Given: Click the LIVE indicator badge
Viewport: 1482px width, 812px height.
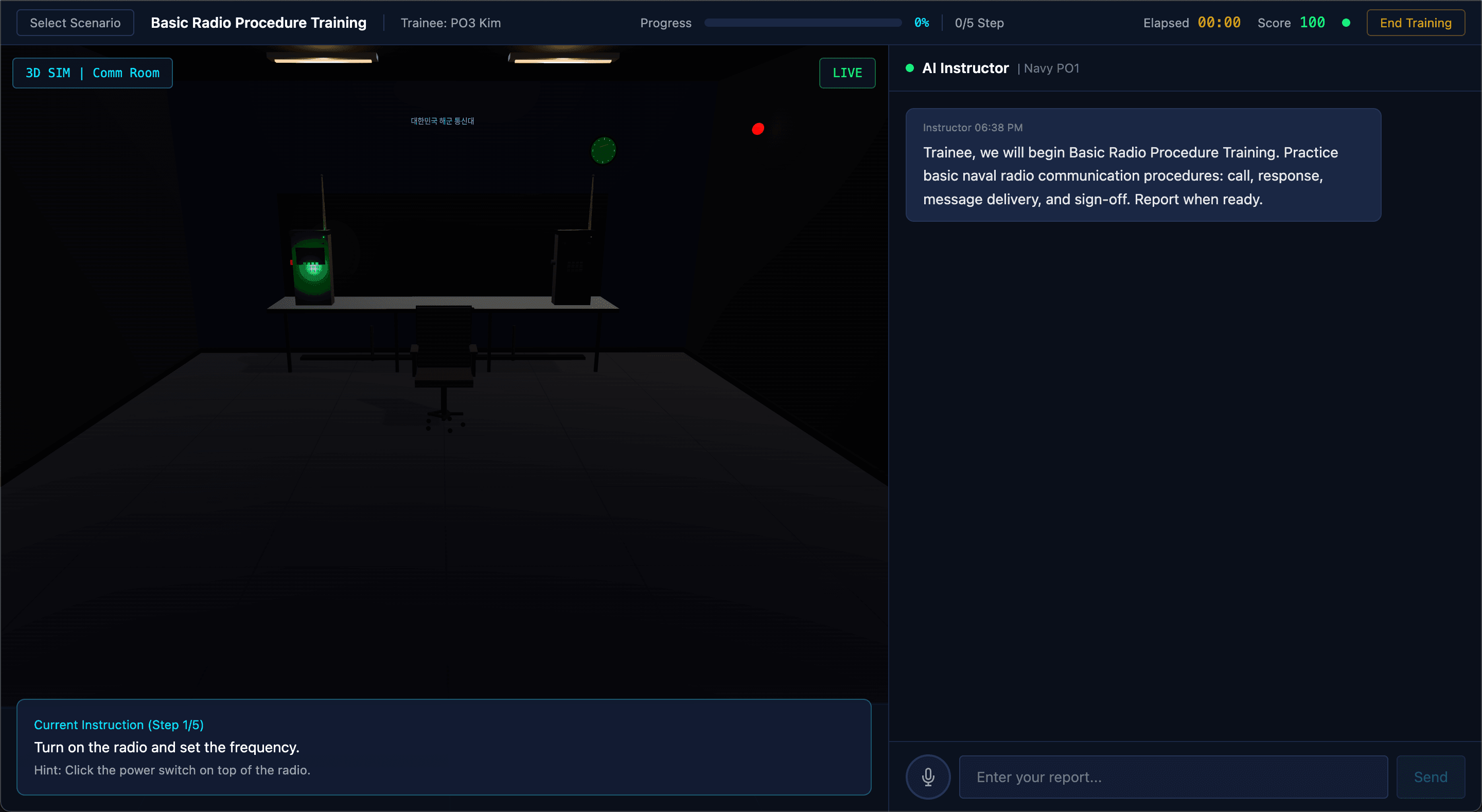Looking at the screenshot, I should coord(847,73).
